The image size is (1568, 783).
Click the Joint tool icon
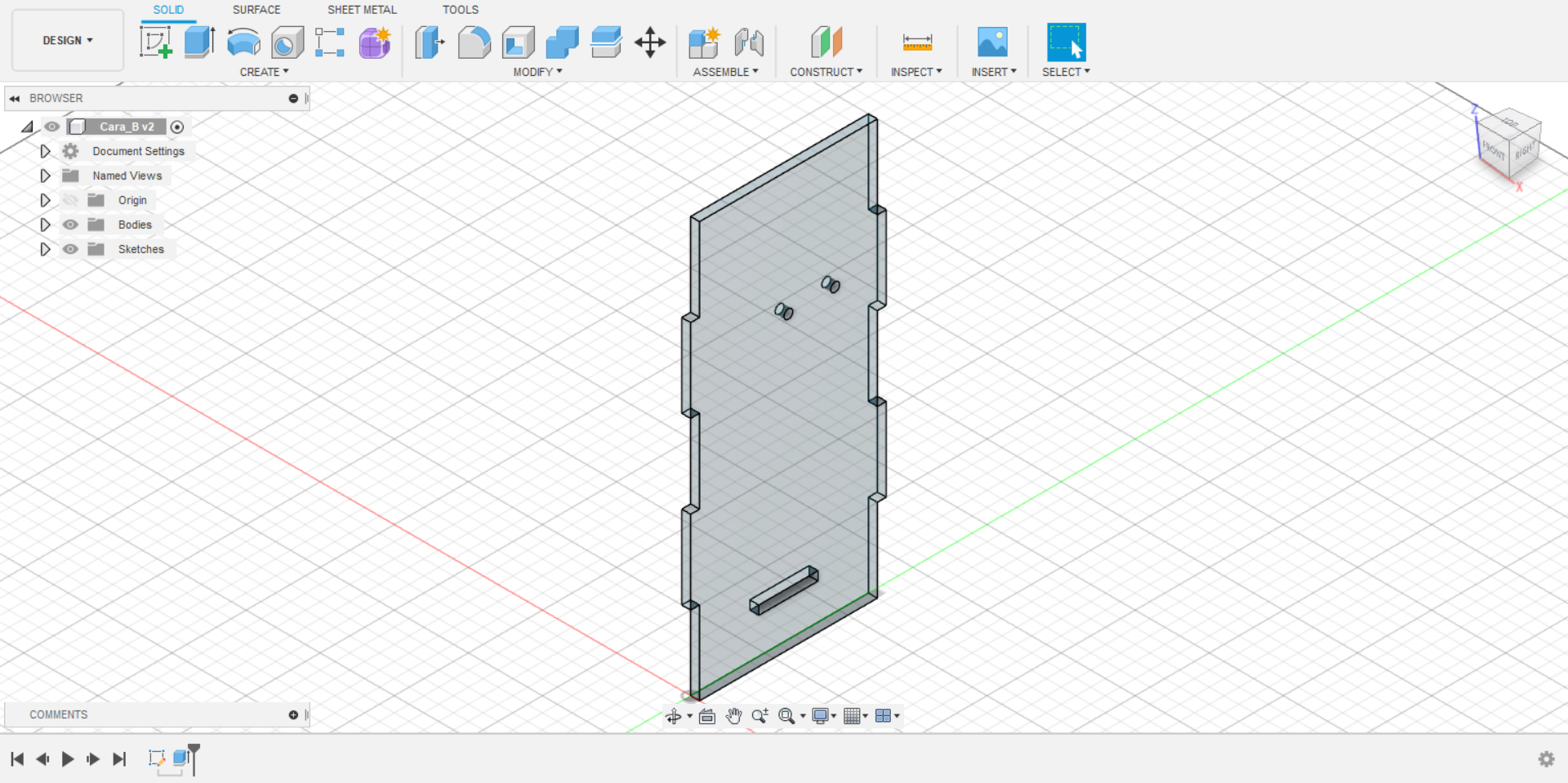point(749,42)
